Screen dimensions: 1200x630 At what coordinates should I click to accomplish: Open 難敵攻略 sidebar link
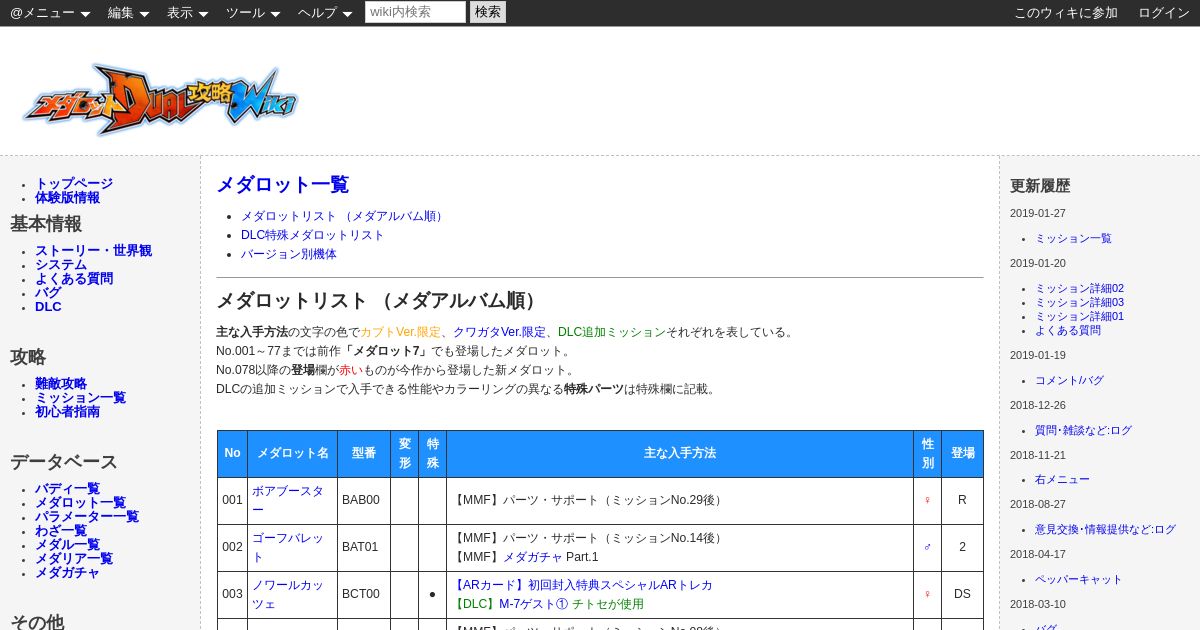pos(61,384)
